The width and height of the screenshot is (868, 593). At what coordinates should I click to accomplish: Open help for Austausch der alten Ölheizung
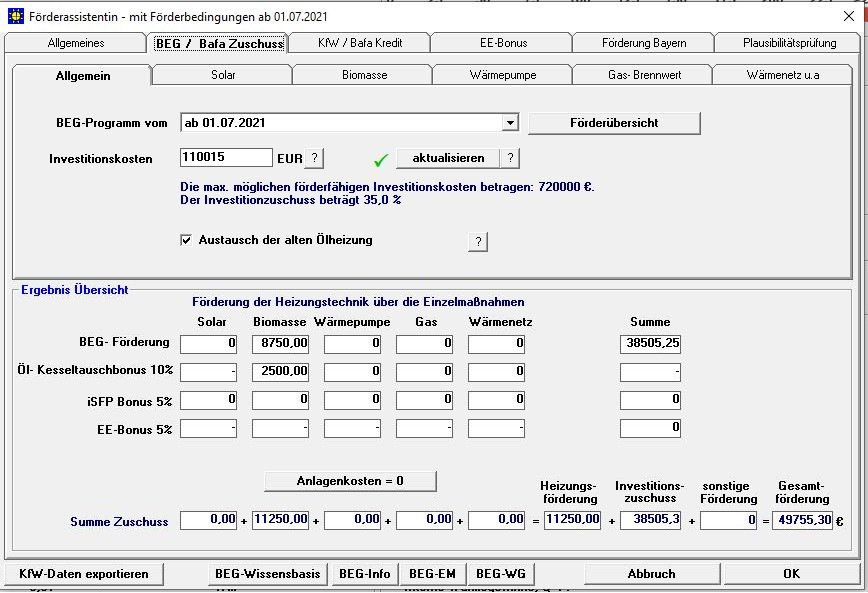[x=478, y=242]
